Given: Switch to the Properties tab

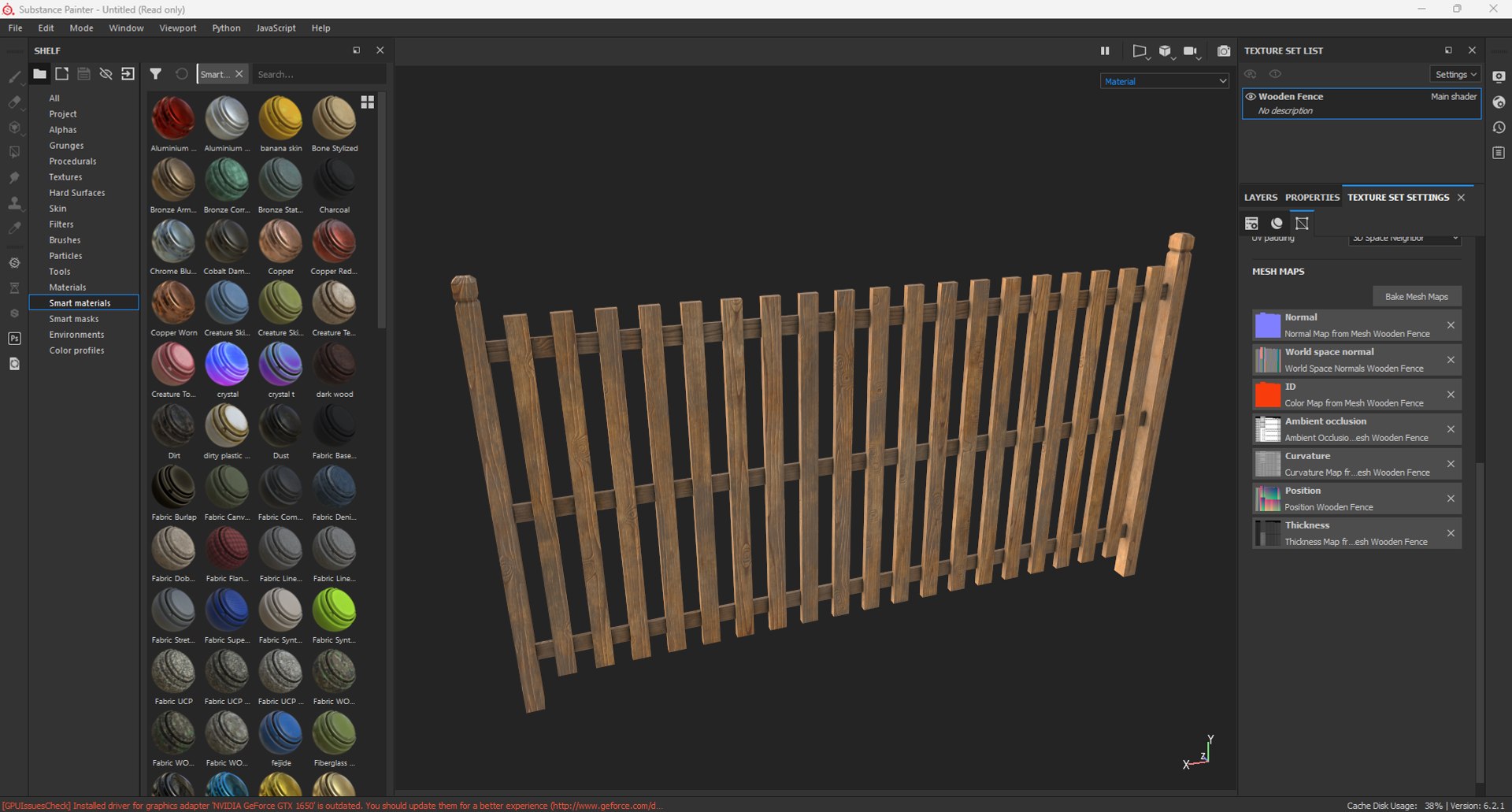Looking at the screenshot, I should [1312, 198].
